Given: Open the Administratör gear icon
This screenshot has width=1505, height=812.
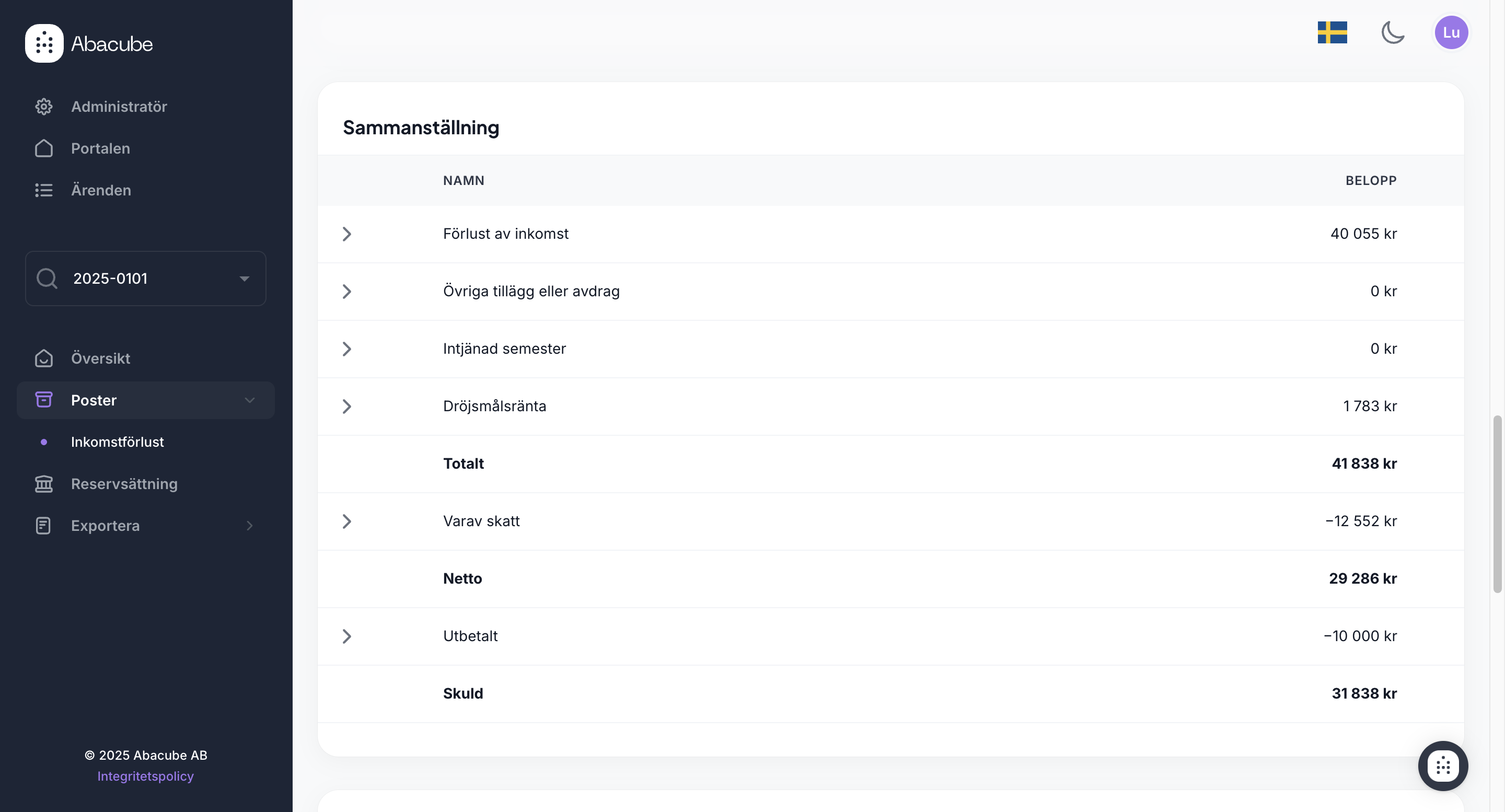Looking at the screenshot, I should click(x=44, y=106).
